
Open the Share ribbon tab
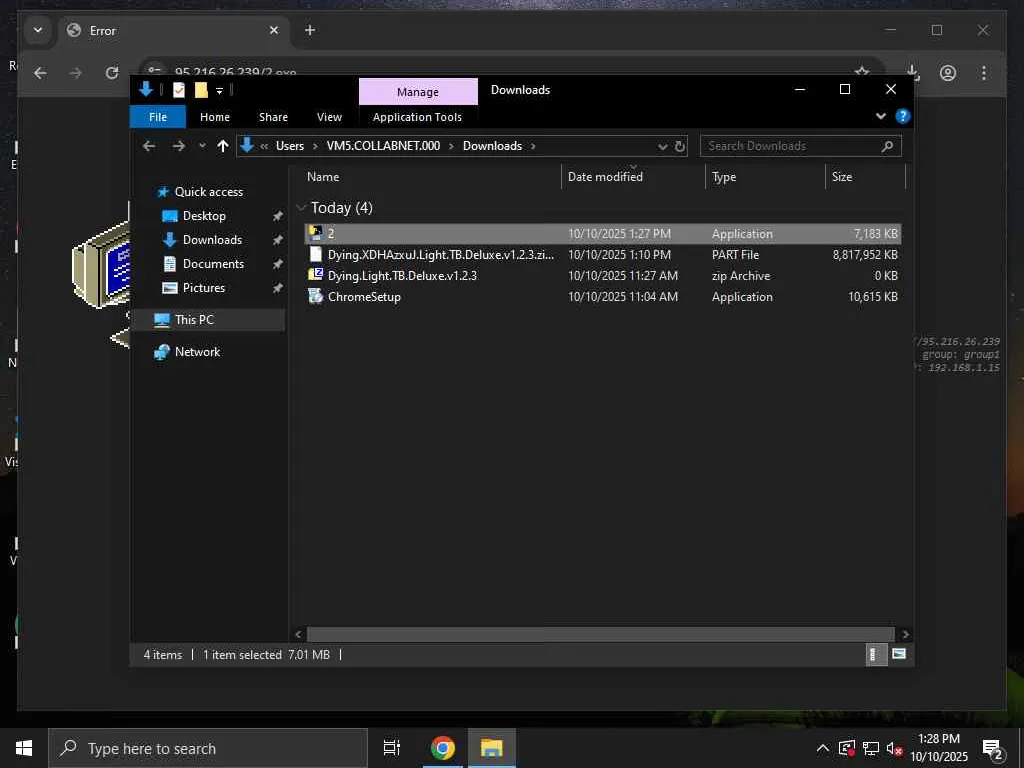point(273,117)
